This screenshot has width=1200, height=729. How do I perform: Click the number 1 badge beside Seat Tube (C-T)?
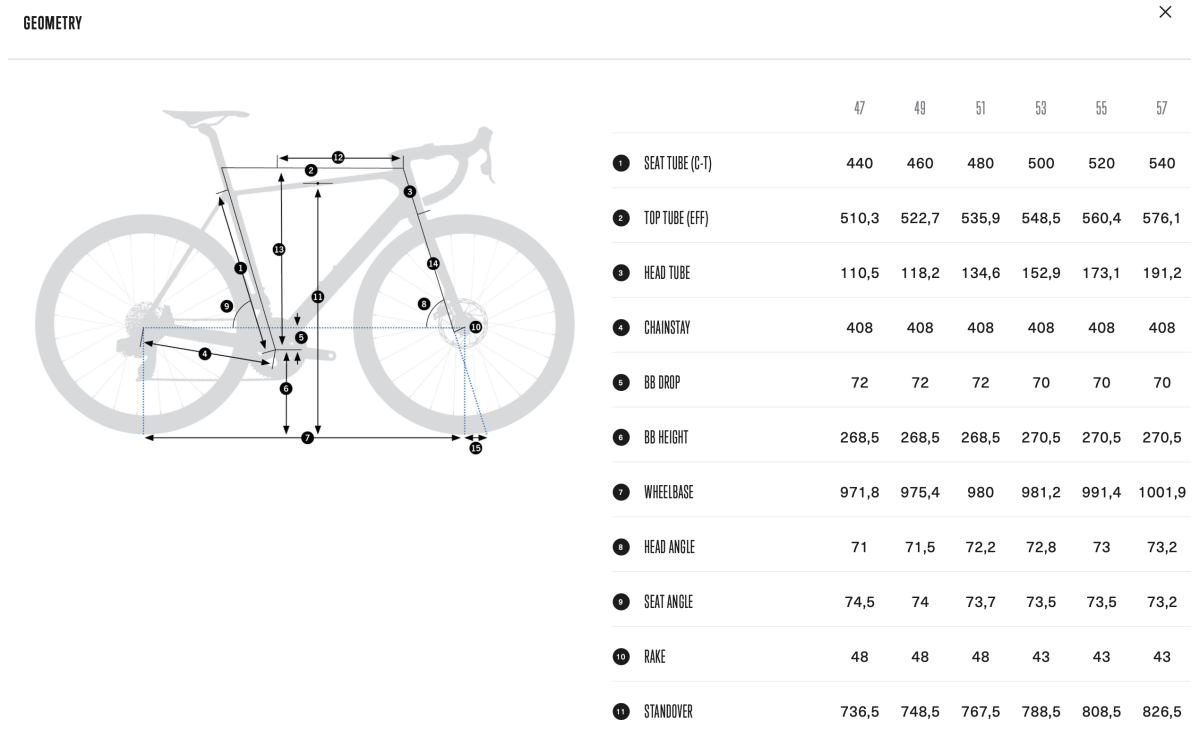click(621, 163)
